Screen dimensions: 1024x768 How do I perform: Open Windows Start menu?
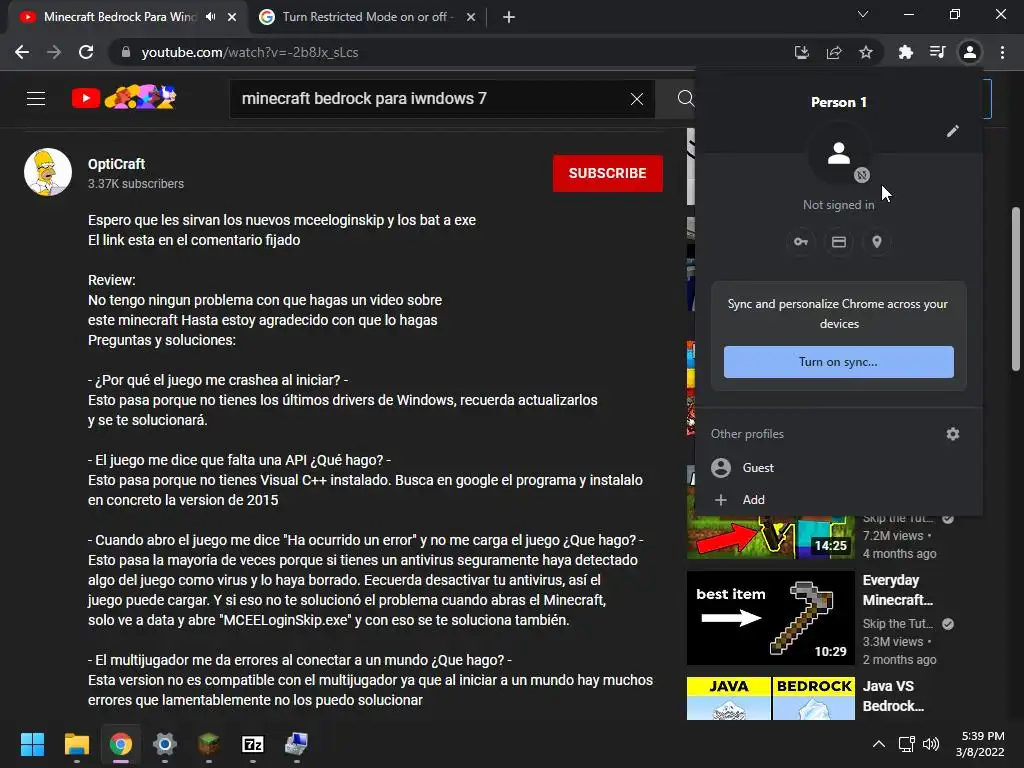pyautogui.click(x=32, y=744)
